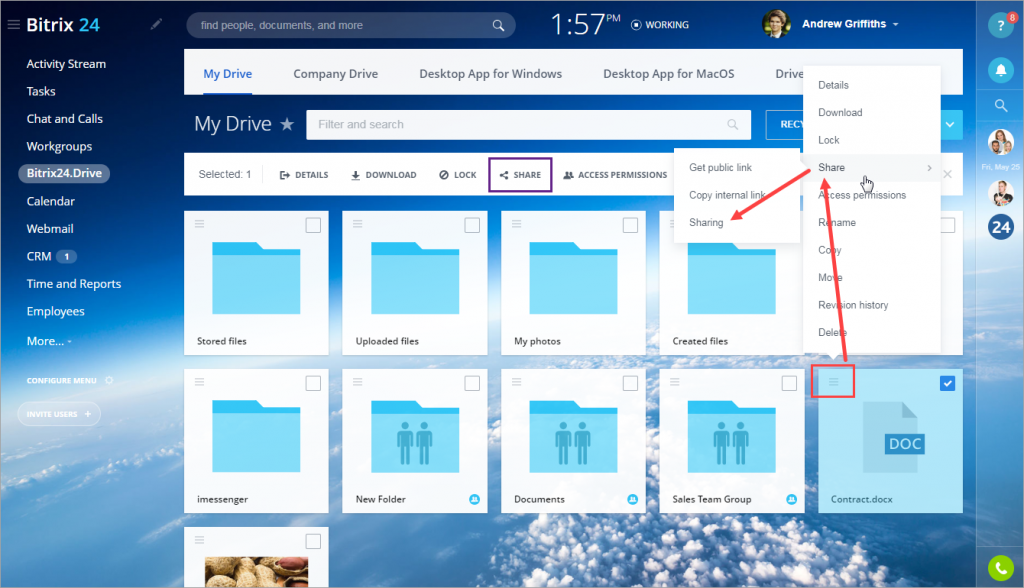Open the action menu icon on Stored files
This screenshot has width=1024, height=588.
pyautogui.click(x=199, y=223)
